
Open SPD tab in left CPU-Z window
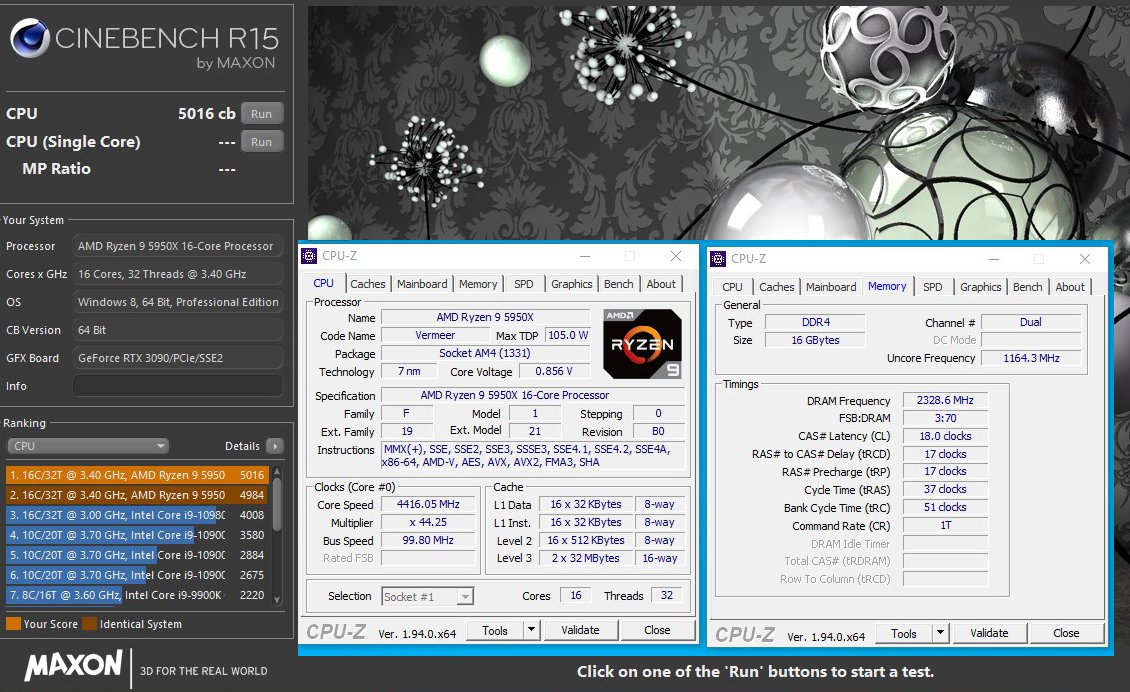(x=524, y=284)
